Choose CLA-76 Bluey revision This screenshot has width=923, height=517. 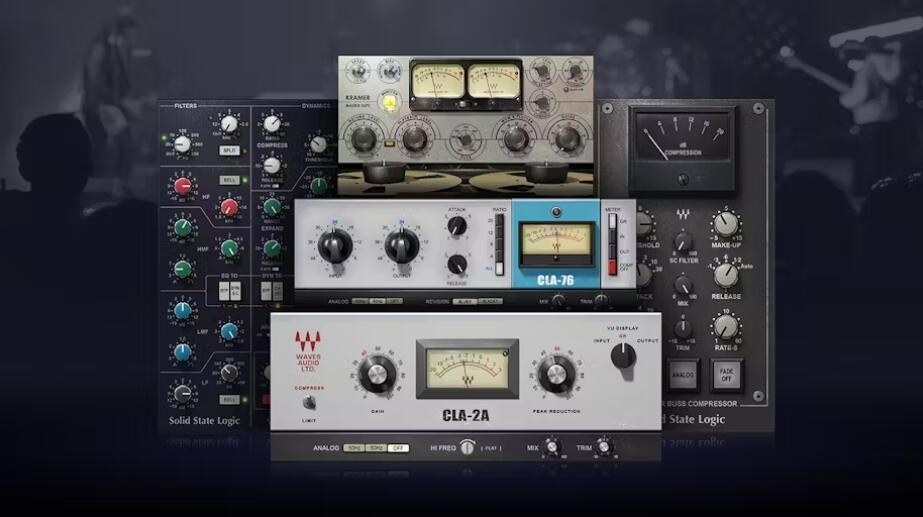coord(464,301)
